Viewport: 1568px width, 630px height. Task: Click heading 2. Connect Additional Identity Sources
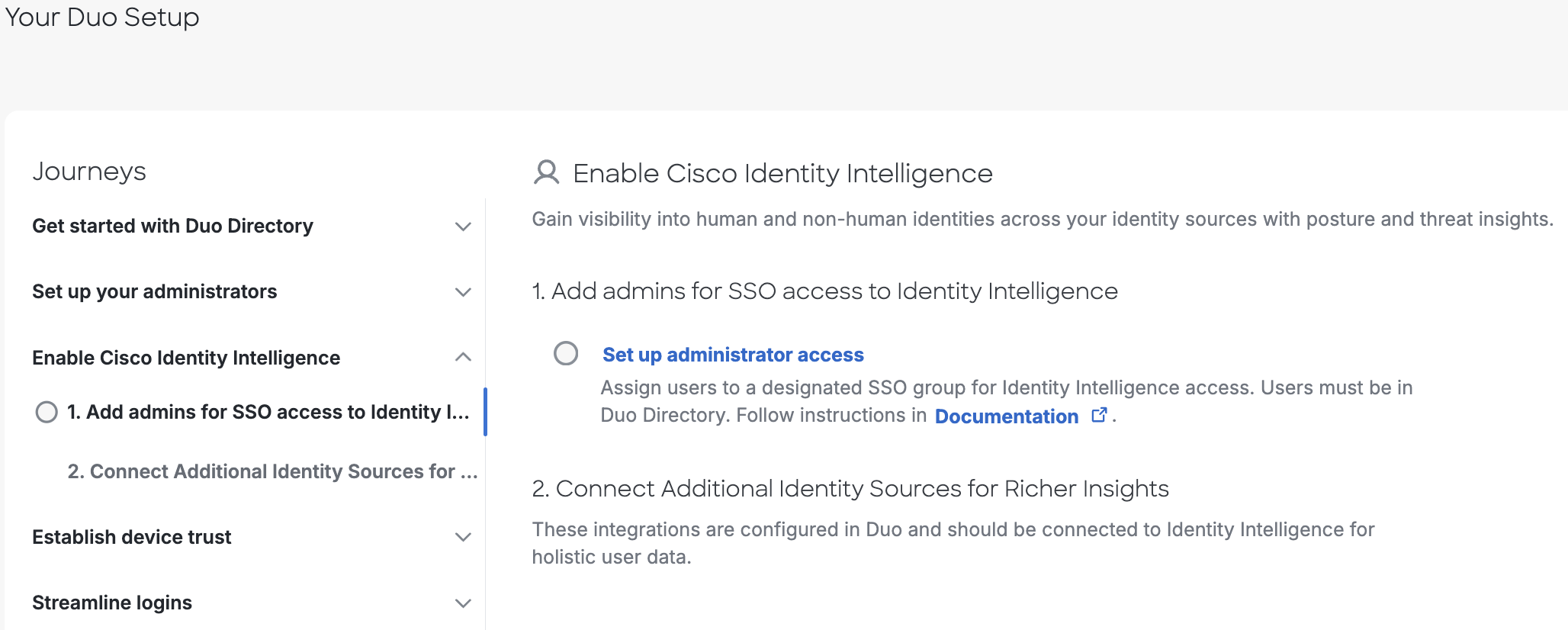pyautogui.click(x=850, y=488)
